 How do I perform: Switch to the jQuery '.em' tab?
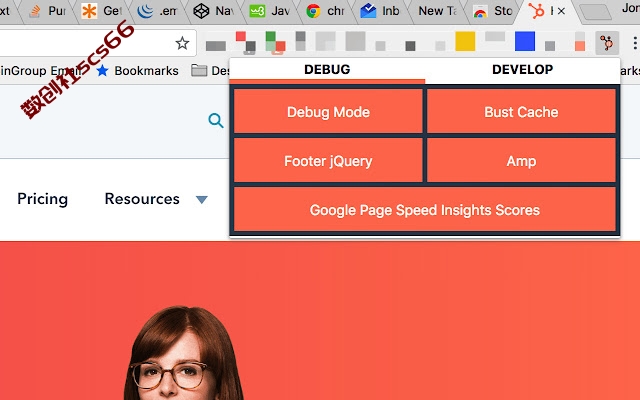pyautogui.click(x=157, y=11)
